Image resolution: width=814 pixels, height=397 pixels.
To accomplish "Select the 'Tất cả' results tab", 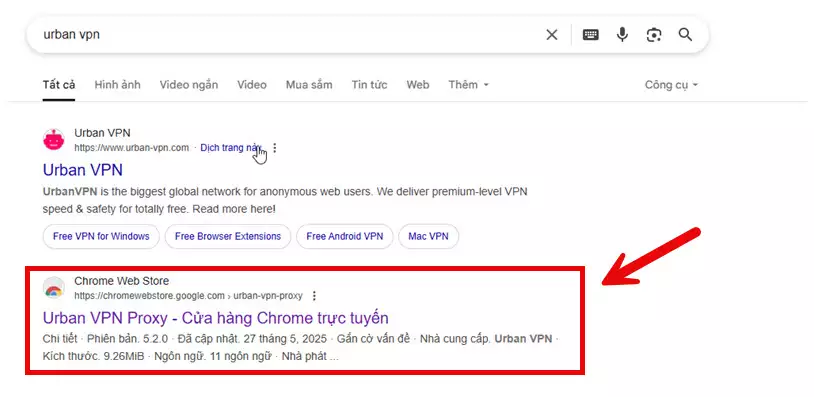I will click(x=59, y=85).
